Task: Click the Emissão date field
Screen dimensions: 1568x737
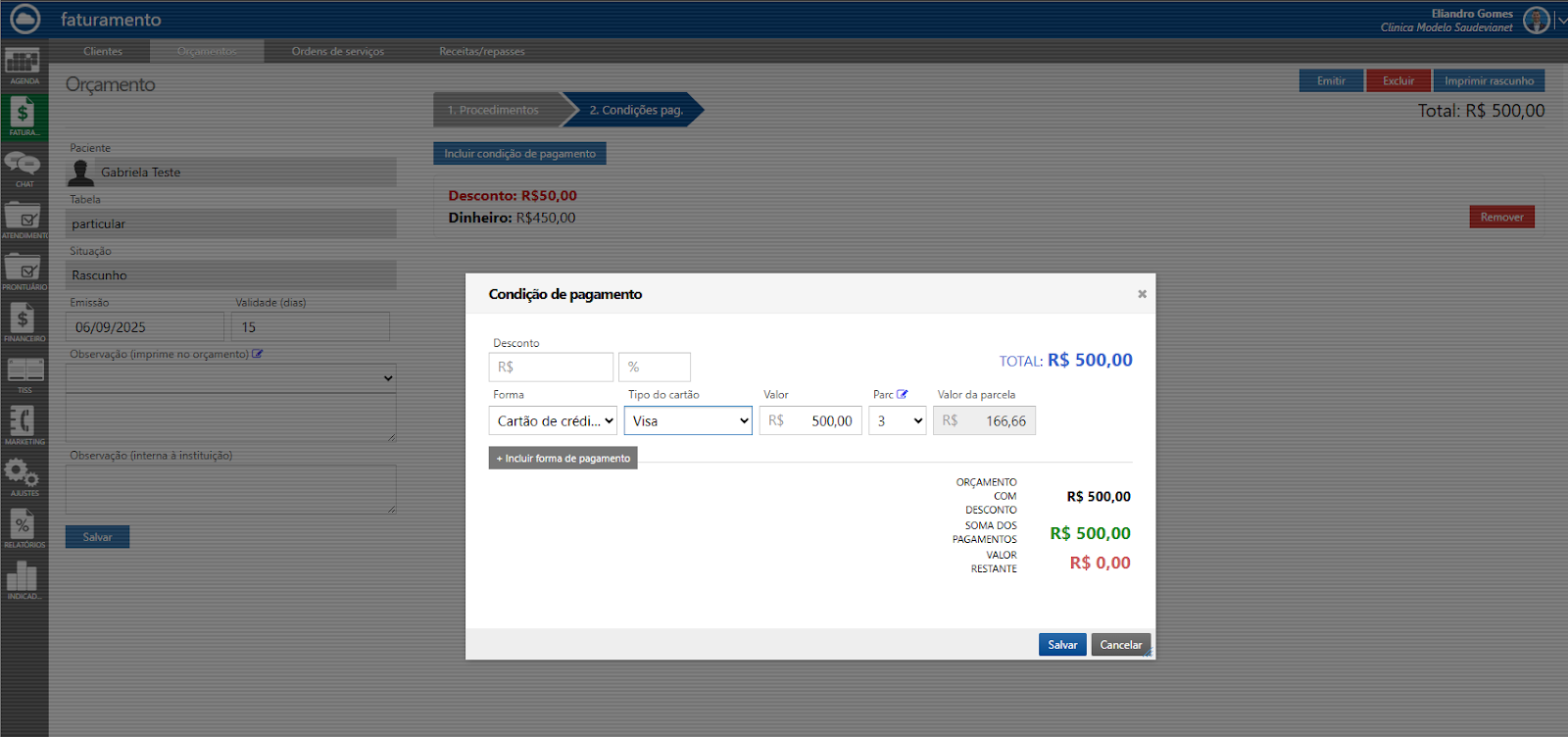Action: pyautogui.click(x=145, y=327)
